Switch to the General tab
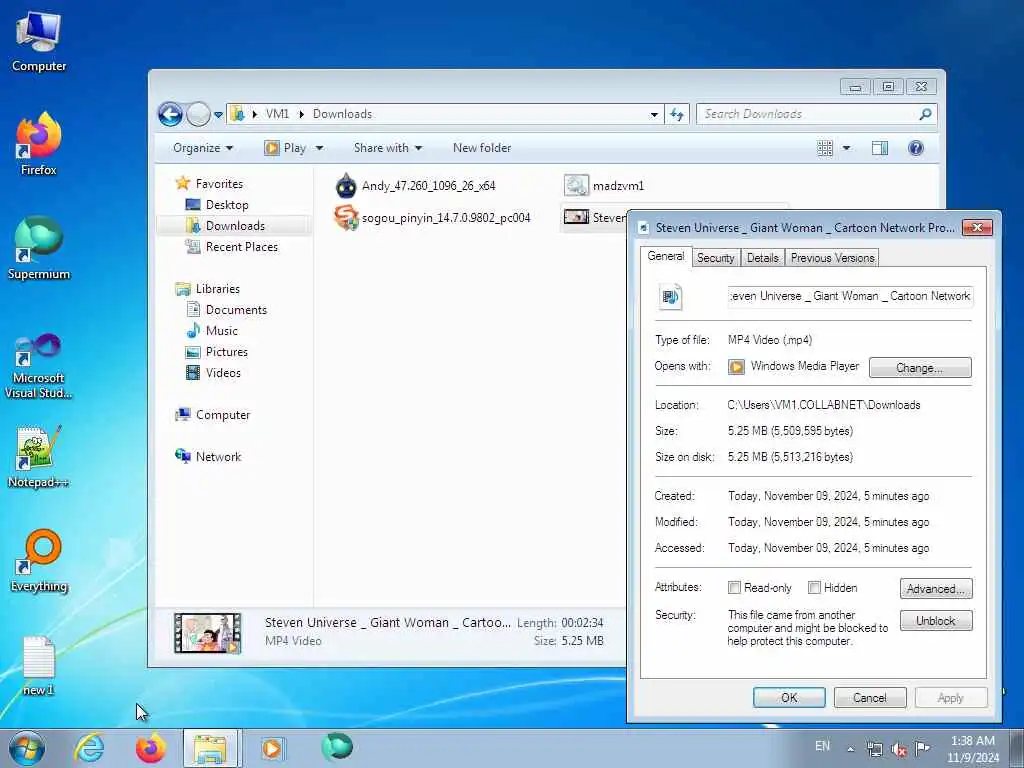1024x768 pixels. tap(665, 256)
